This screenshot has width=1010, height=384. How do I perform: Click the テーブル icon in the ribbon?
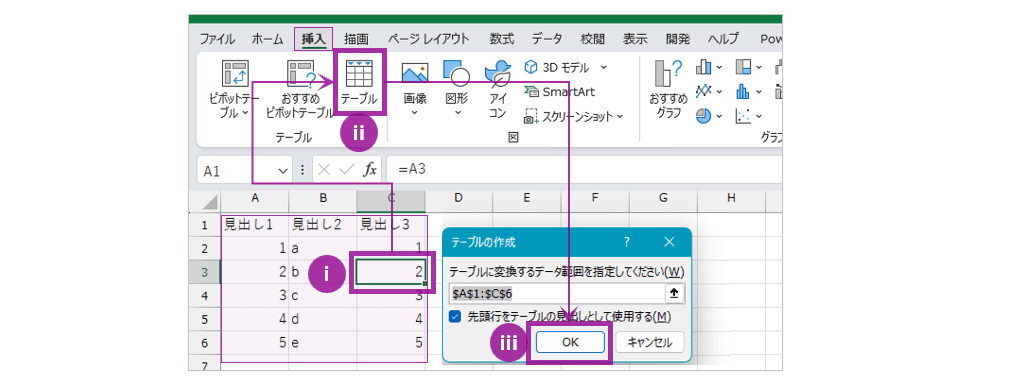pos(359,75)
